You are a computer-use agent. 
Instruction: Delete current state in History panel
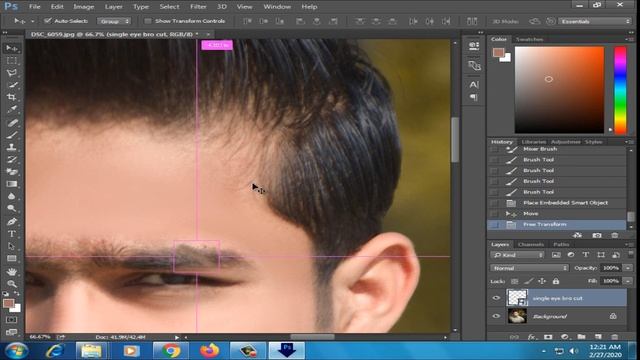[614, 235]
